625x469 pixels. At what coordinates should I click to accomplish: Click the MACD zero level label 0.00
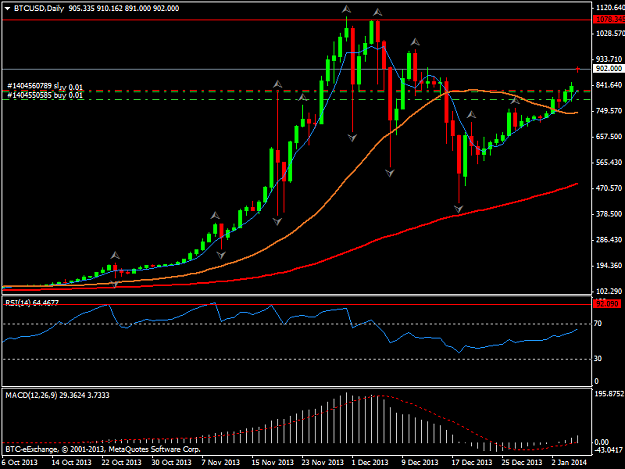click(x=601, y=442)
